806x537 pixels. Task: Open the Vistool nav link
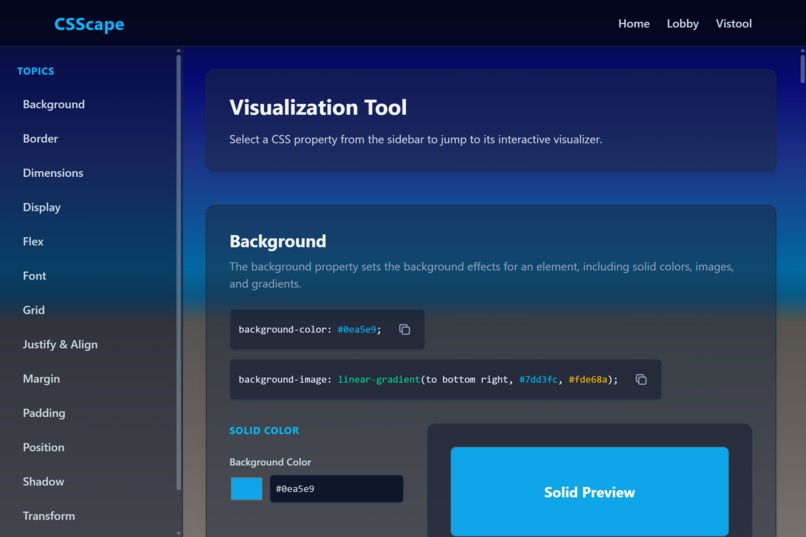pyautogui.click(x=734, y=24)
